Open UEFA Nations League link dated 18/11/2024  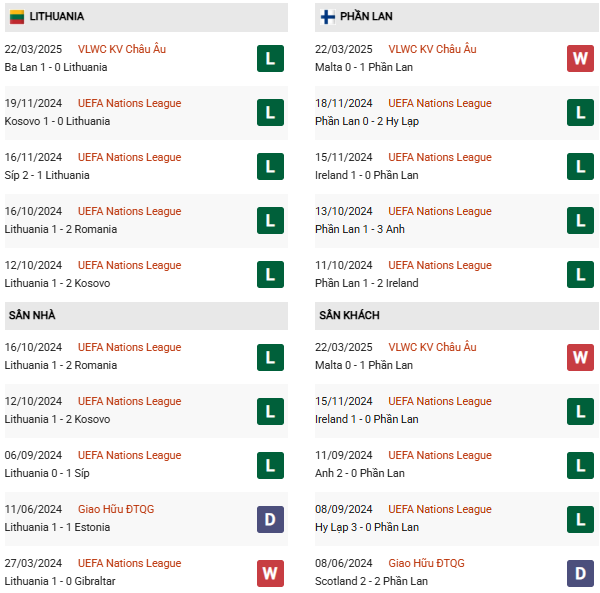(440, 103)
